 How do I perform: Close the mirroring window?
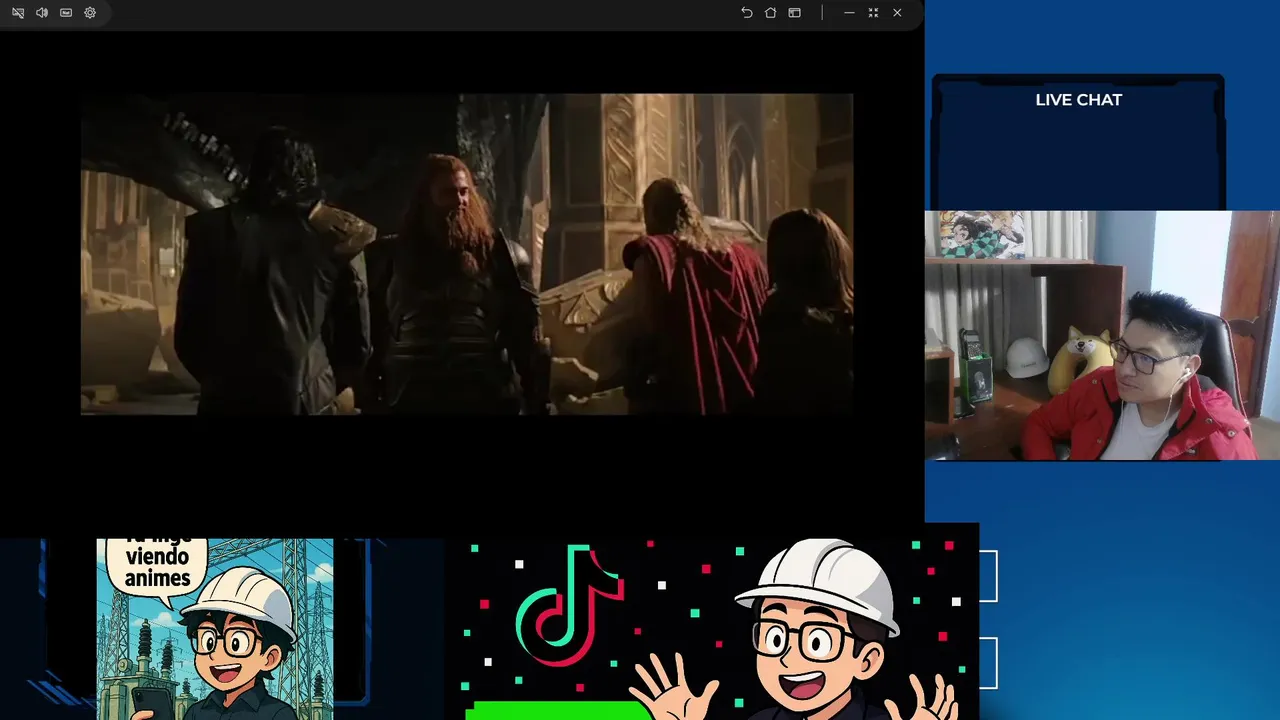pyautogui.click(x=897, y=13)
